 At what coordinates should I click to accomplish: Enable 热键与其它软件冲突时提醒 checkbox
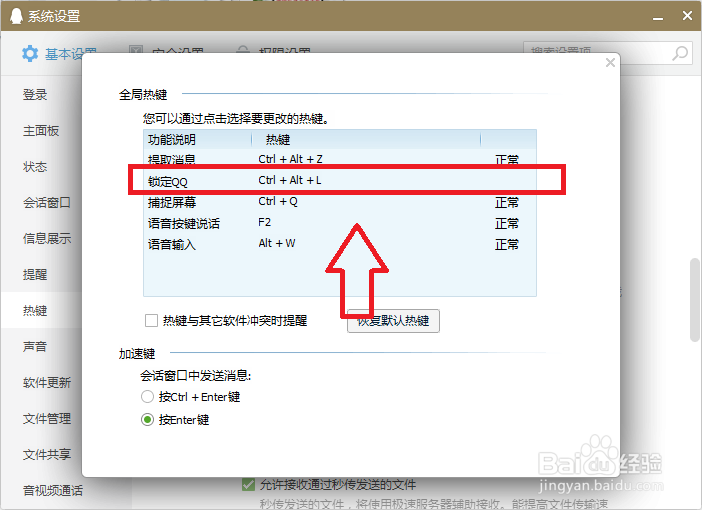click(x=151, y=321)
